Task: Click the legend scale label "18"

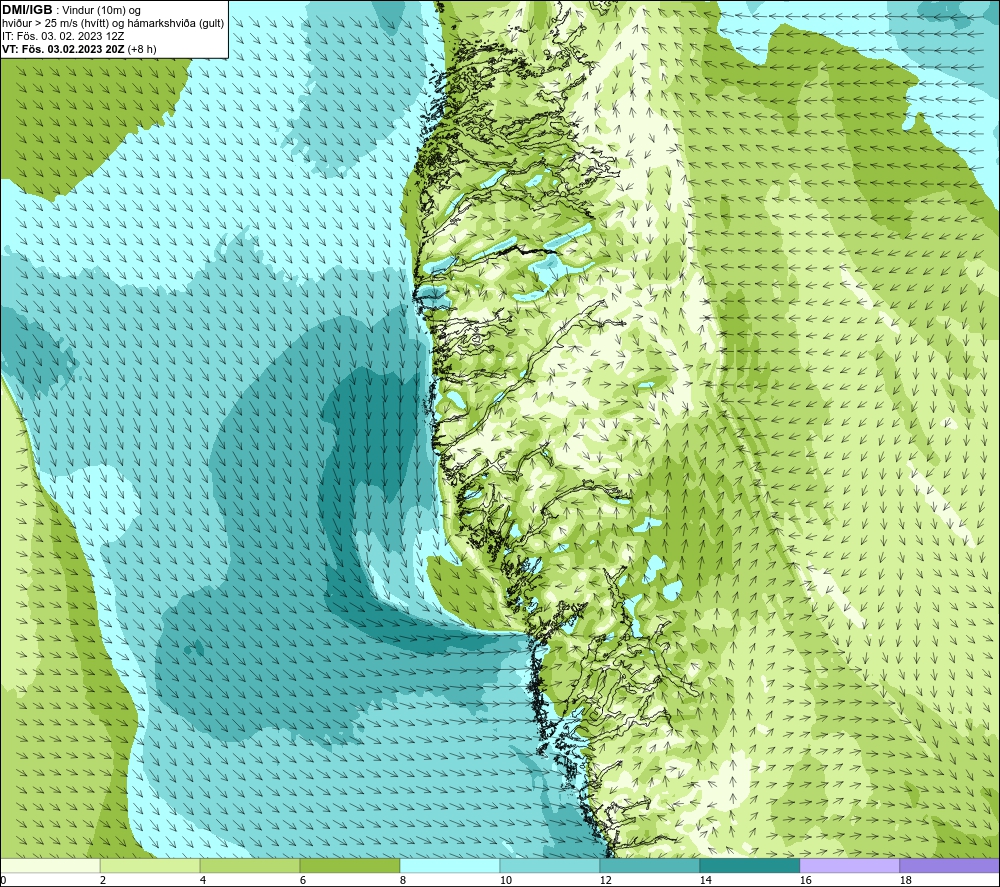Action: [905, 881]
